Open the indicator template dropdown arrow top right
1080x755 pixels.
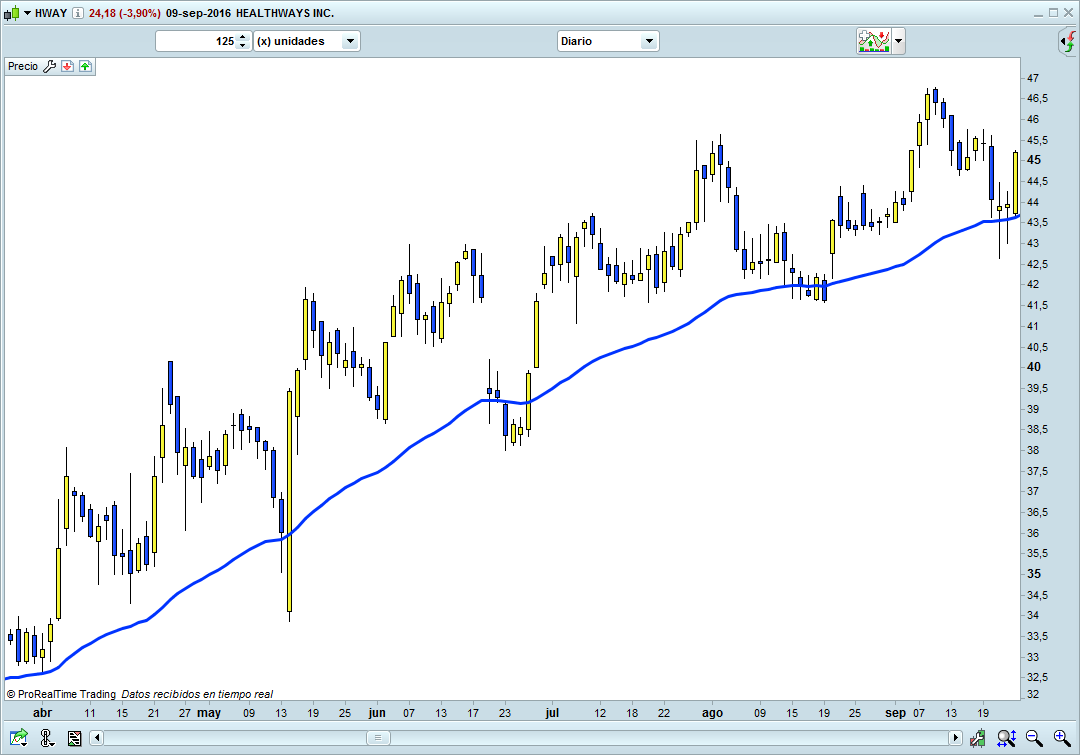pos(898,41)
